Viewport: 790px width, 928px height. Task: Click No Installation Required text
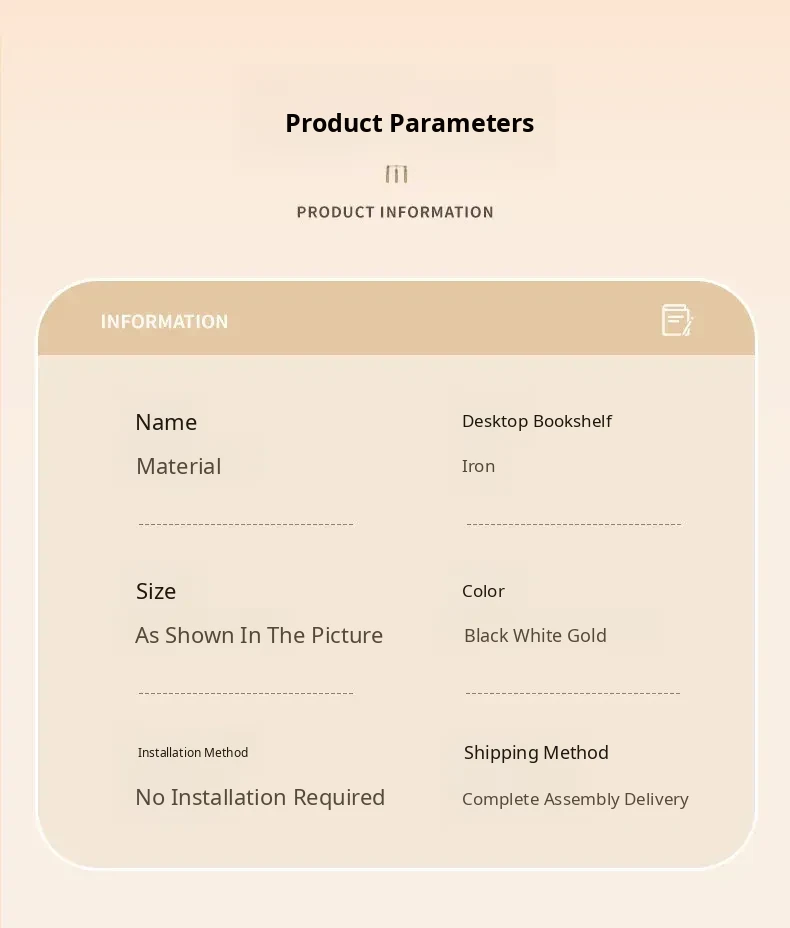click(260, 797)
